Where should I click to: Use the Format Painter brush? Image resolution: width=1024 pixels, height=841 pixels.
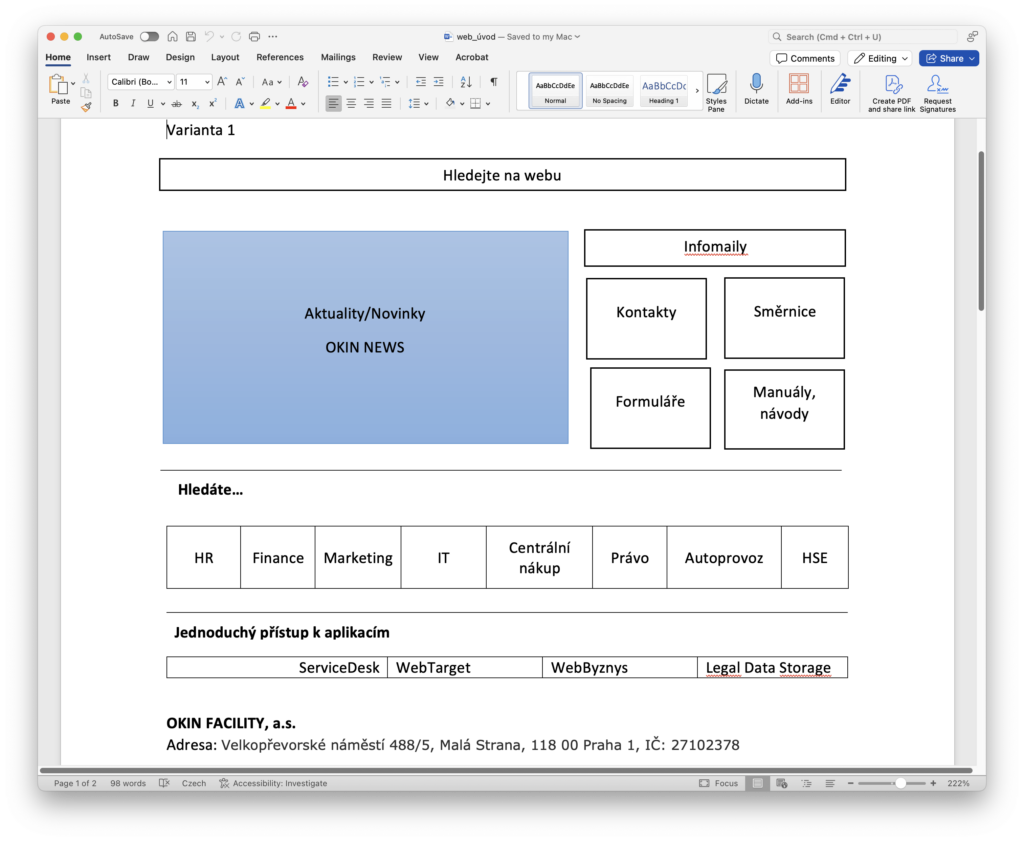[86, 106]
